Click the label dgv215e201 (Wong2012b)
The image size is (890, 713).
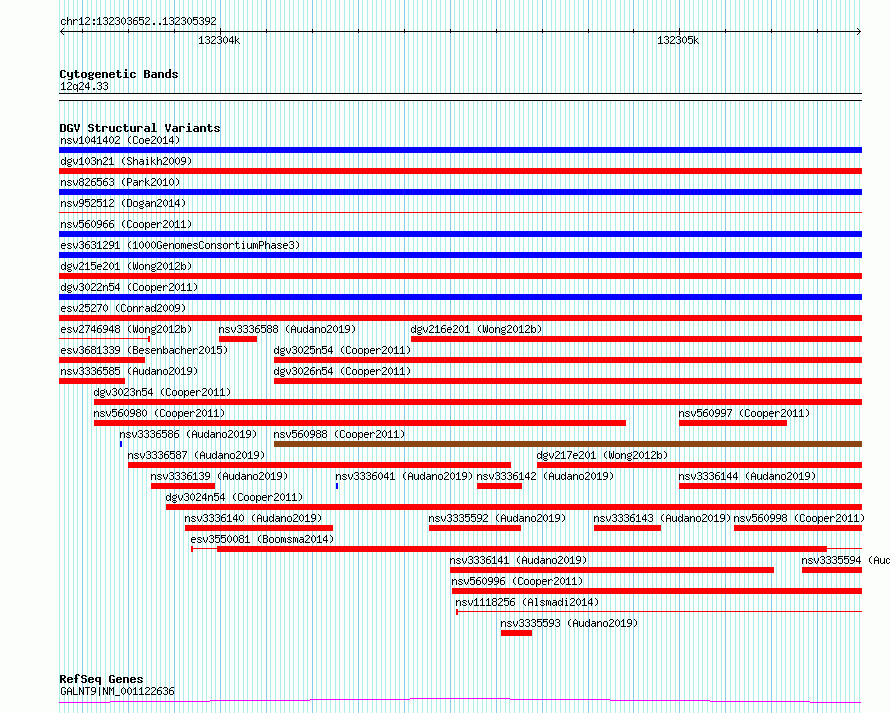click(126, 266)
